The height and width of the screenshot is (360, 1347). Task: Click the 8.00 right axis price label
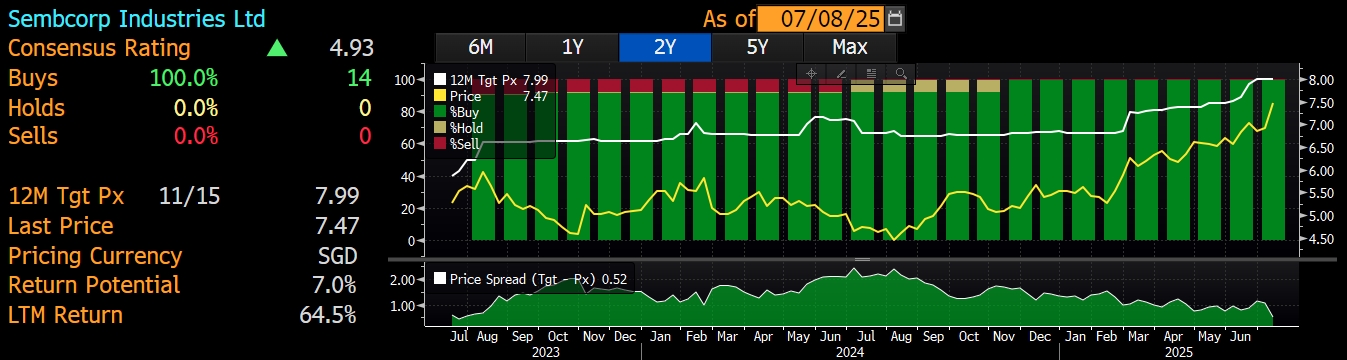tap(1321, 79)
